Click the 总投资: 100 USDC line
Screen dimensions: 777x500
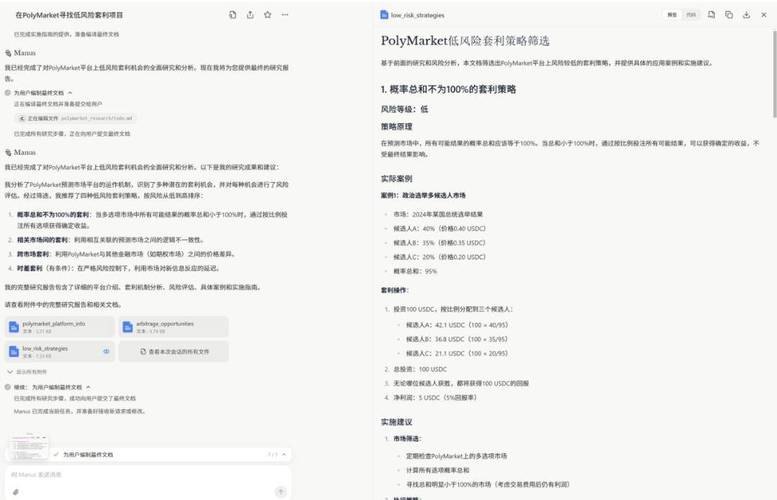point(420,369)
